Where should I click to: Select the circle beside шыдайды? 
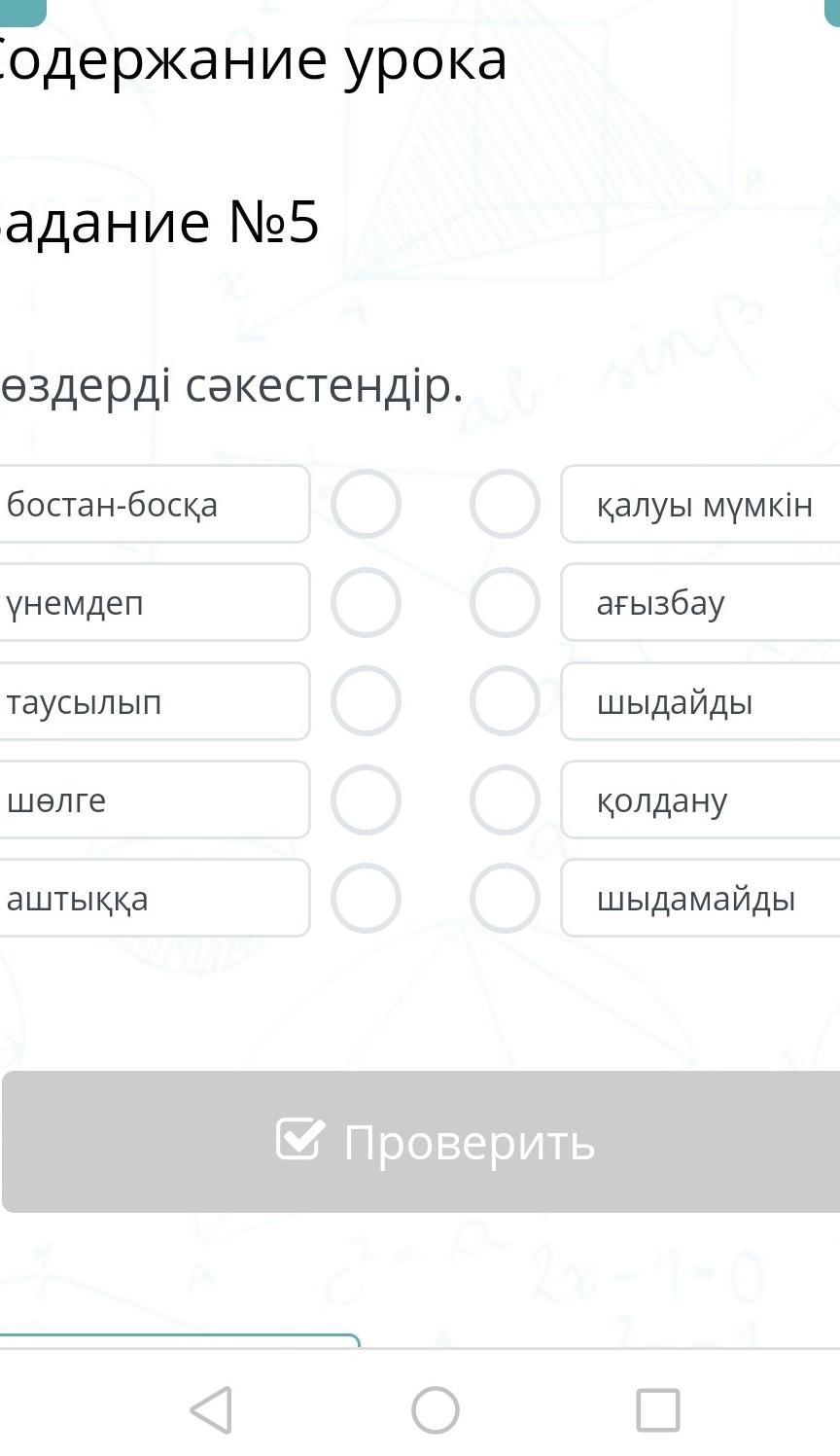pyautogui.click(x=505, y=701)
